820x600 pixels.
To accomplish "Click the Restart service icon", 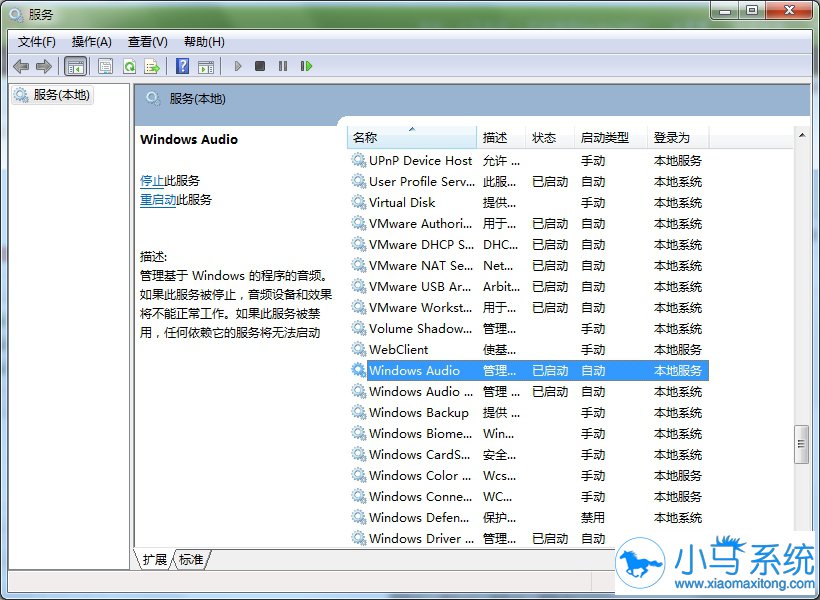I will [306, 66].
